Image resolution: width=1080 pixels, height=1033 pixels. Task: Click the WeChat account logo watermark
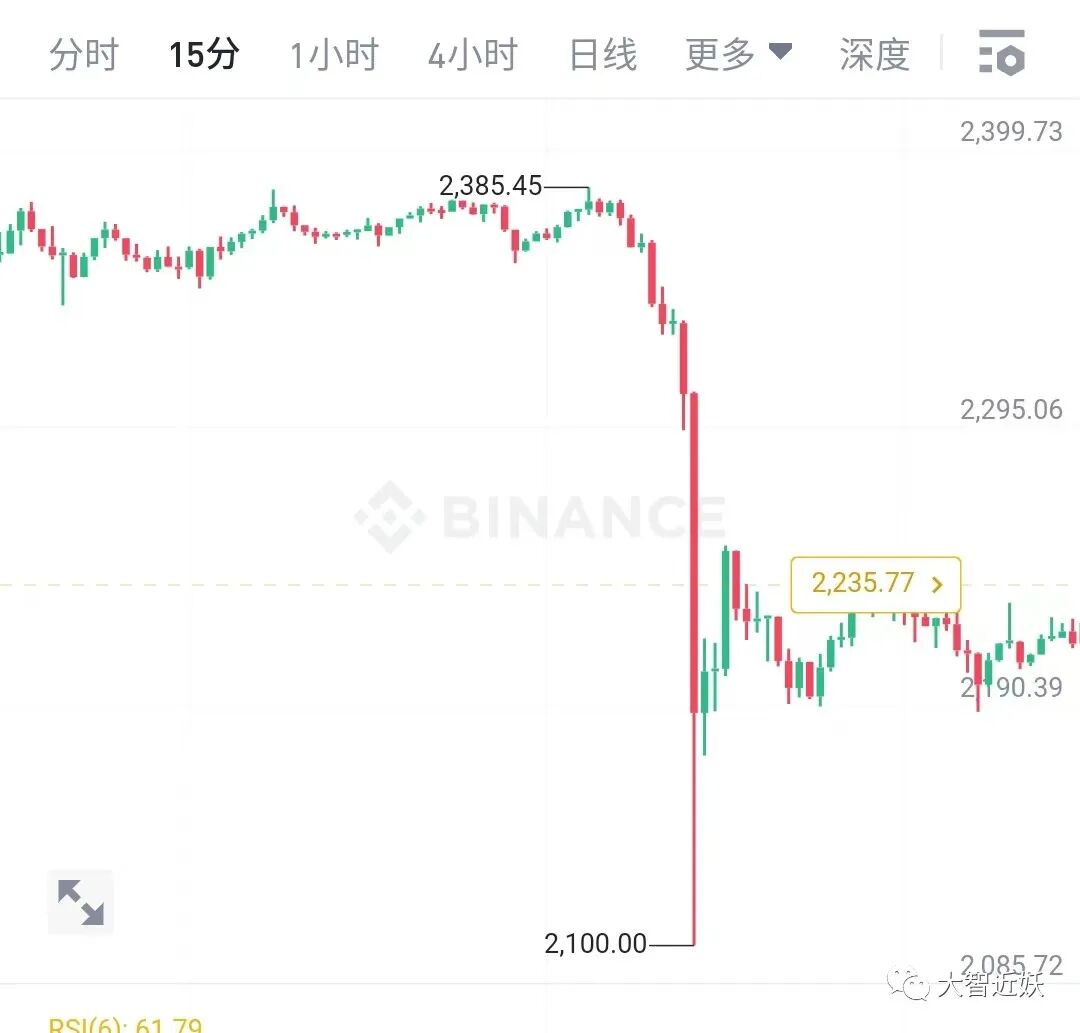pos(908,983)
